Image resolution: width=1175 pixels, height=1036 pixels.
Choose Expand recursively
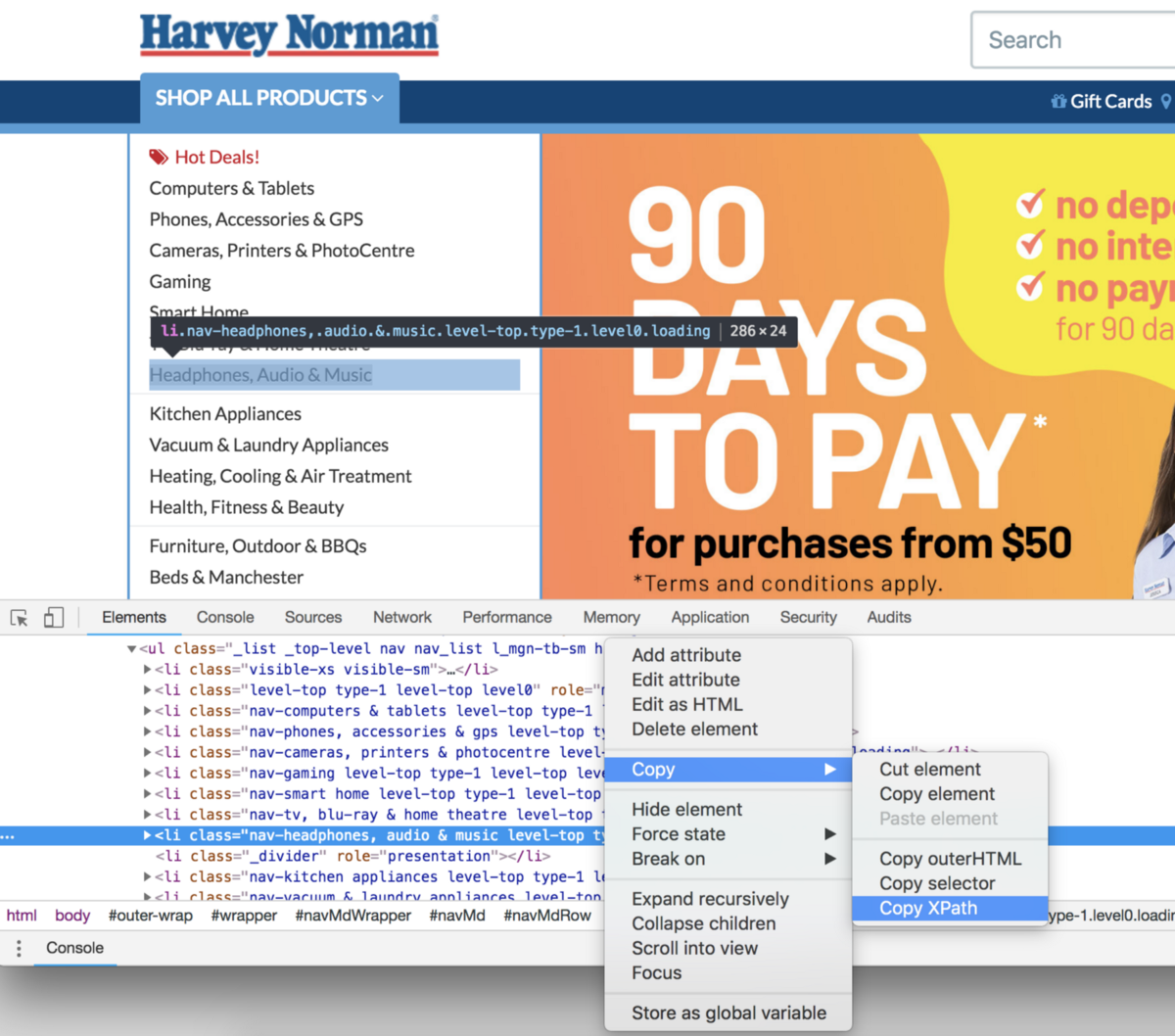coord(728,899)
